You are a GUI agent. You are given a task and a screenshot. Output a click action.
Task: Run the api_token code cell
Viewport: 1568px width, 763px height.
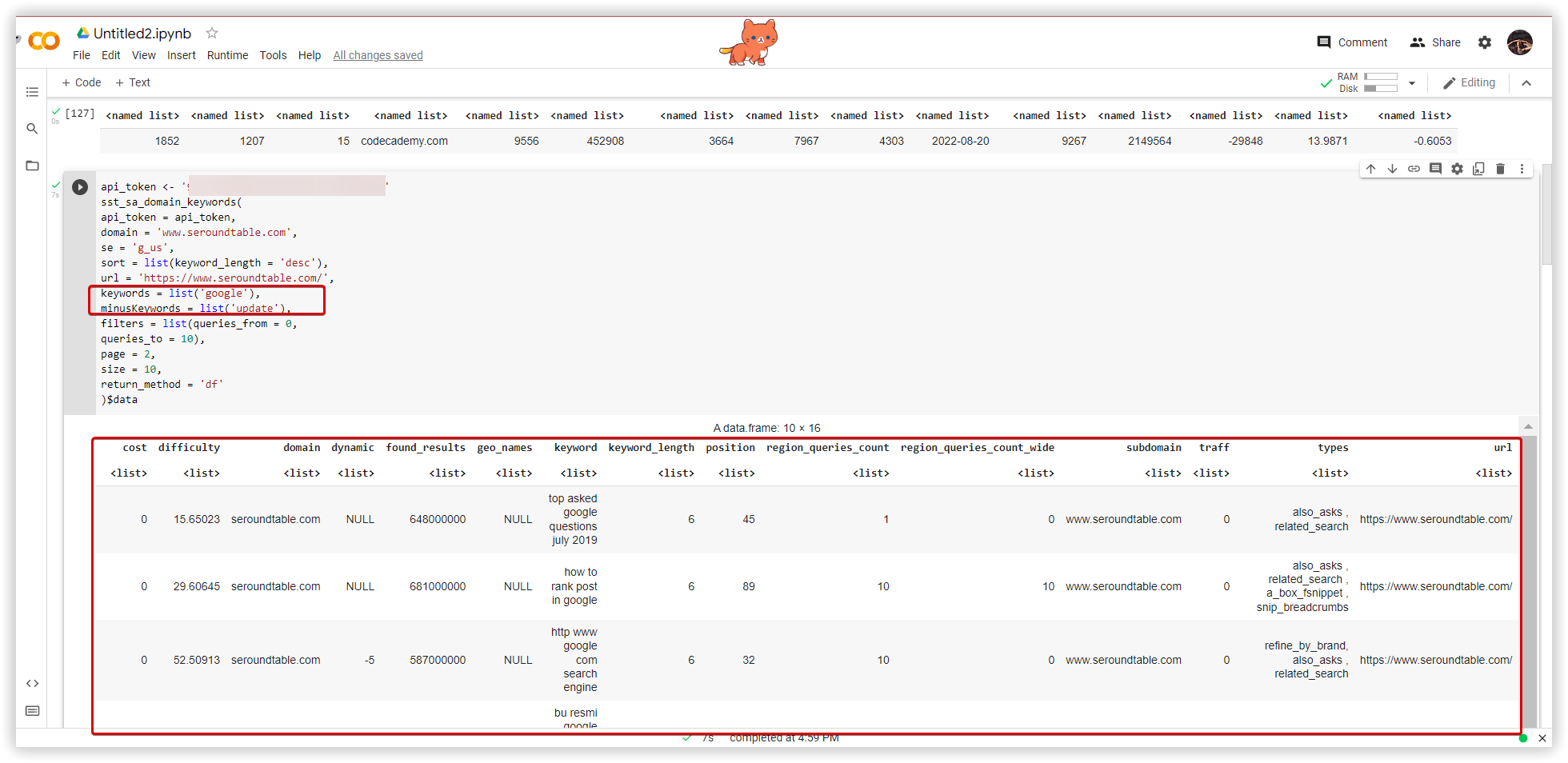click(79, 186)
